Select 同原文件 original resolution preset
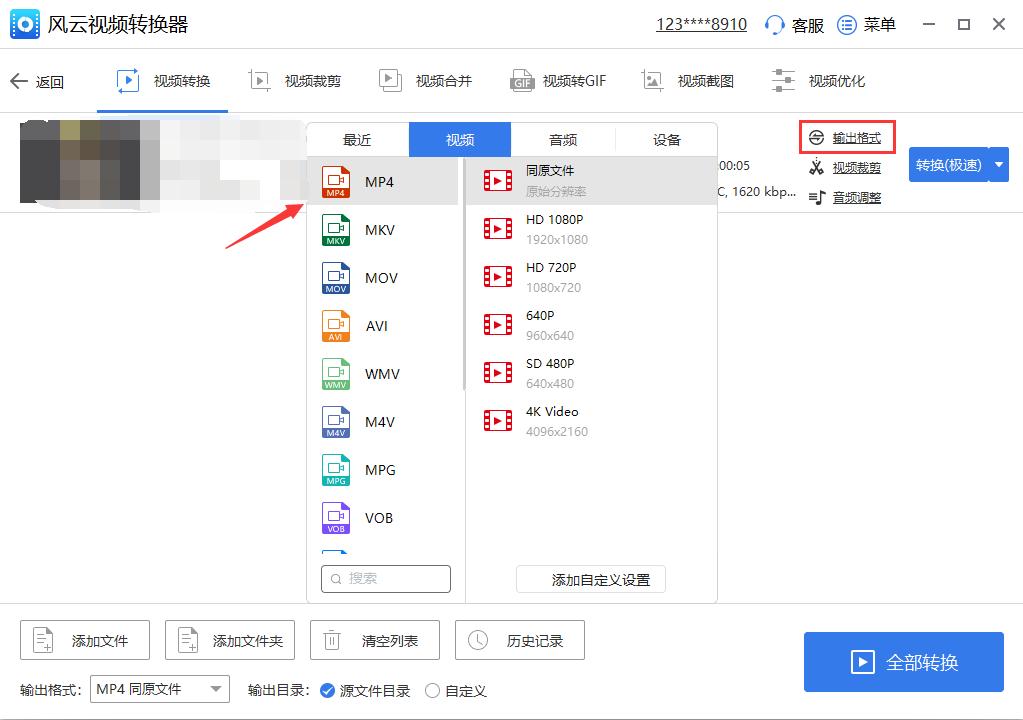Viewport: 1023px width, 720px height. pos(591,181)
